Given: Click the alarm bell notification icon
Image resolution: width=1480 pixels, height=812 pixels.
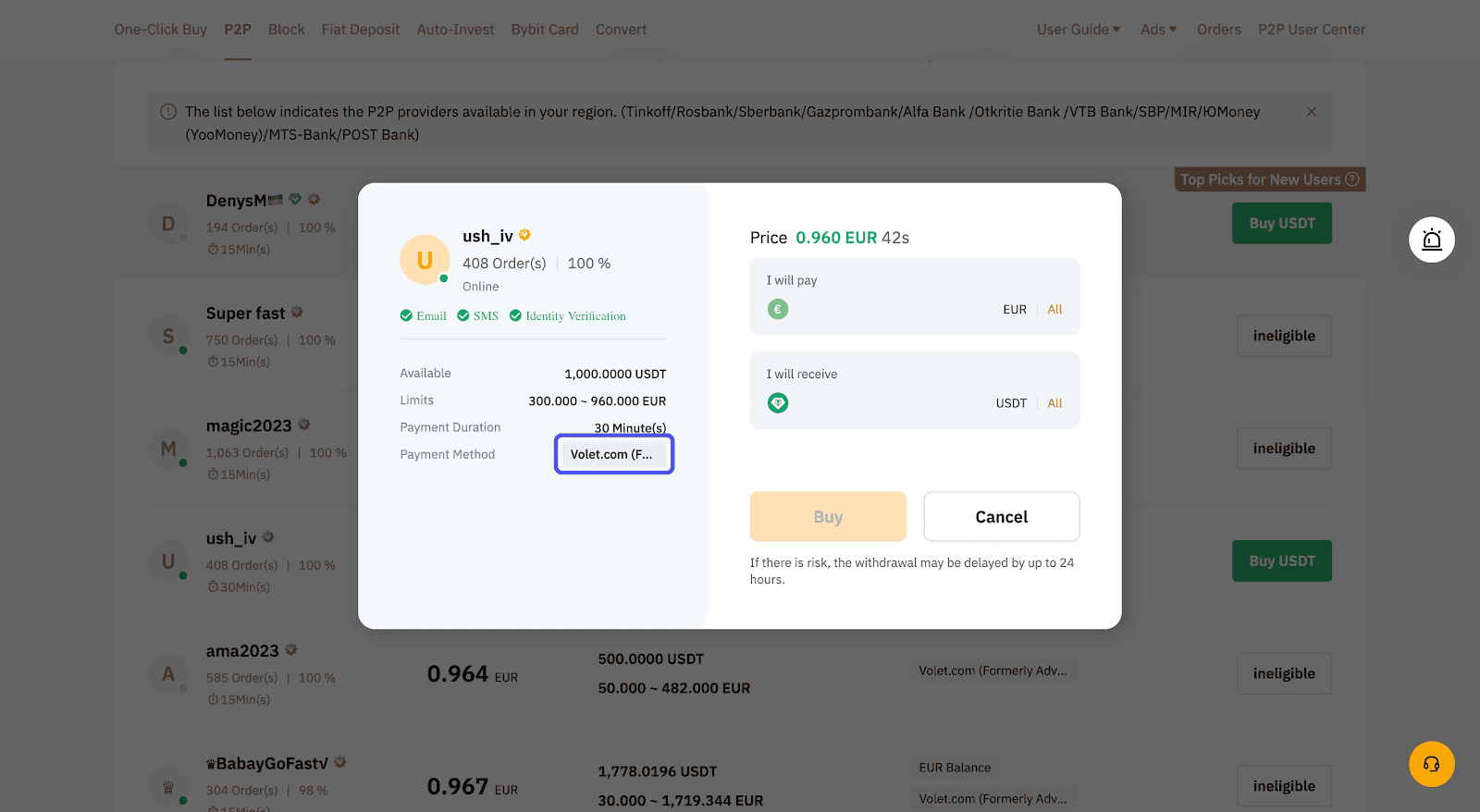Looking at the screenshot, I should (1431, 240).
